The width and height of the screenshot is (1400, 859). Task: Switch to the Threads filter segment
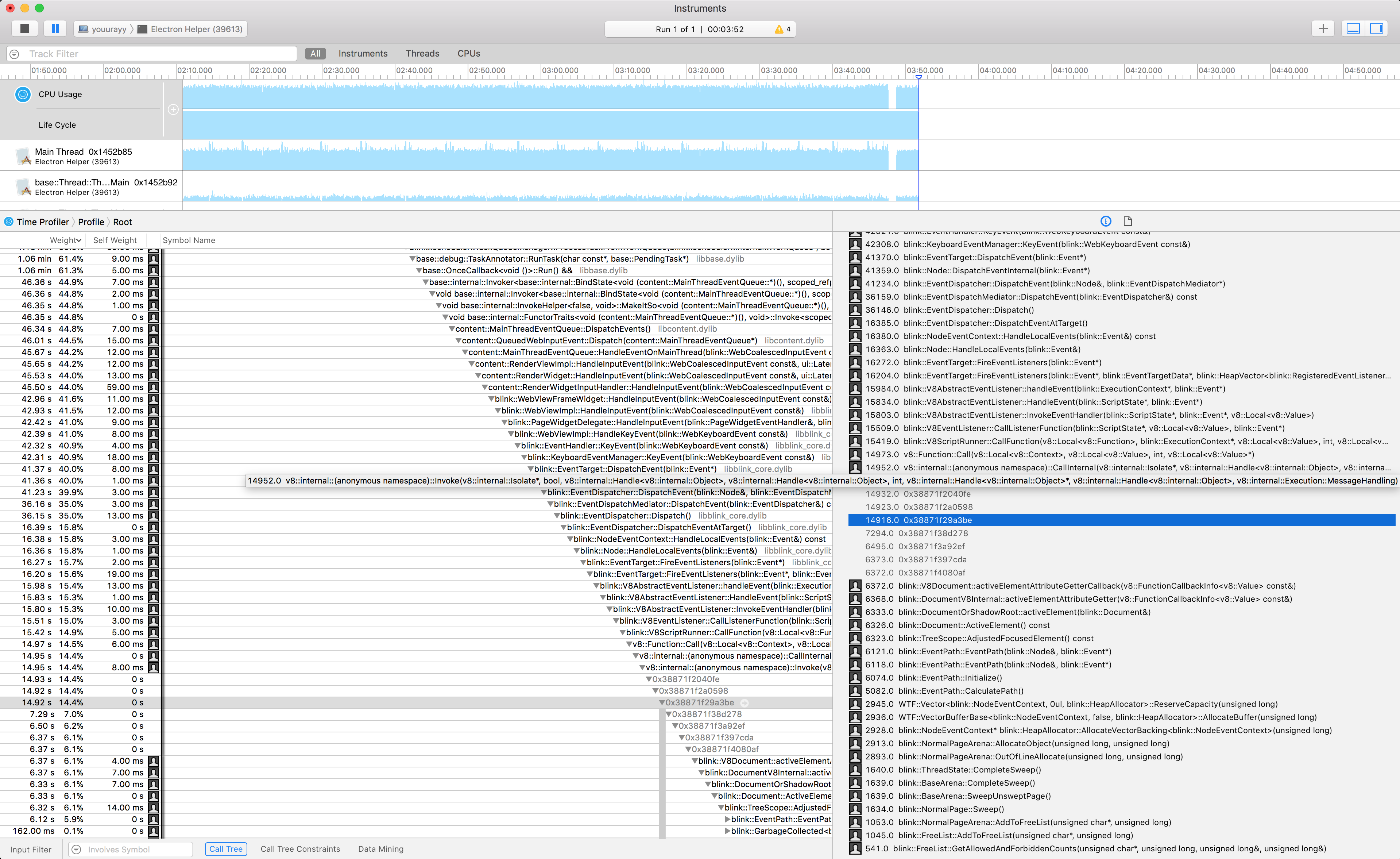pos(423,53)
